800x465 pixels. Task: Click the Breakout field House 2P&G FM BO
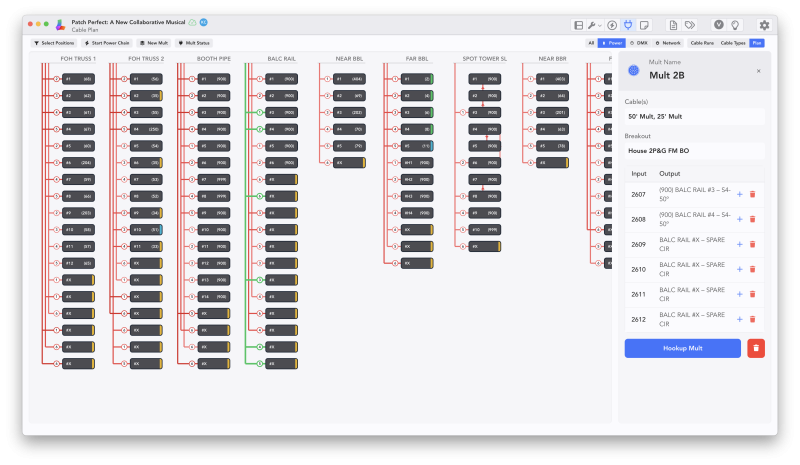pos(694,151)
